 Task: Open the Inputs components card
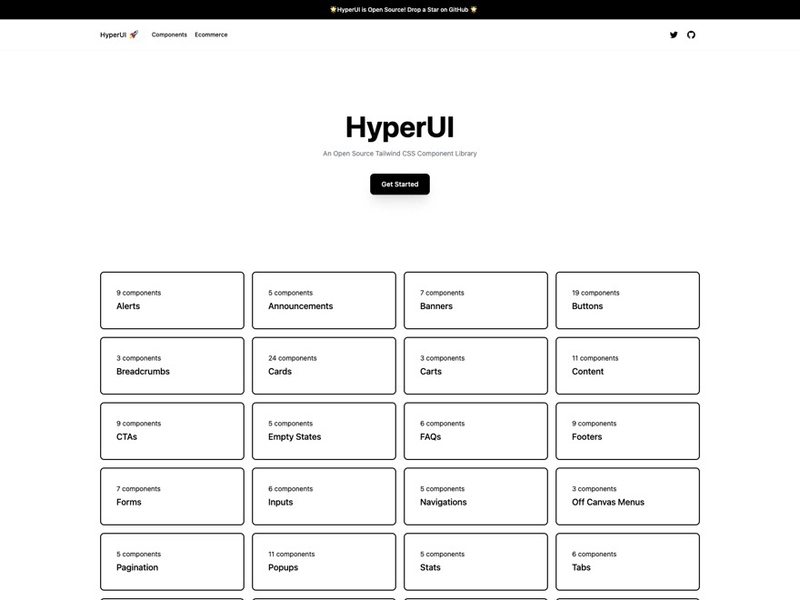[324, 496]
